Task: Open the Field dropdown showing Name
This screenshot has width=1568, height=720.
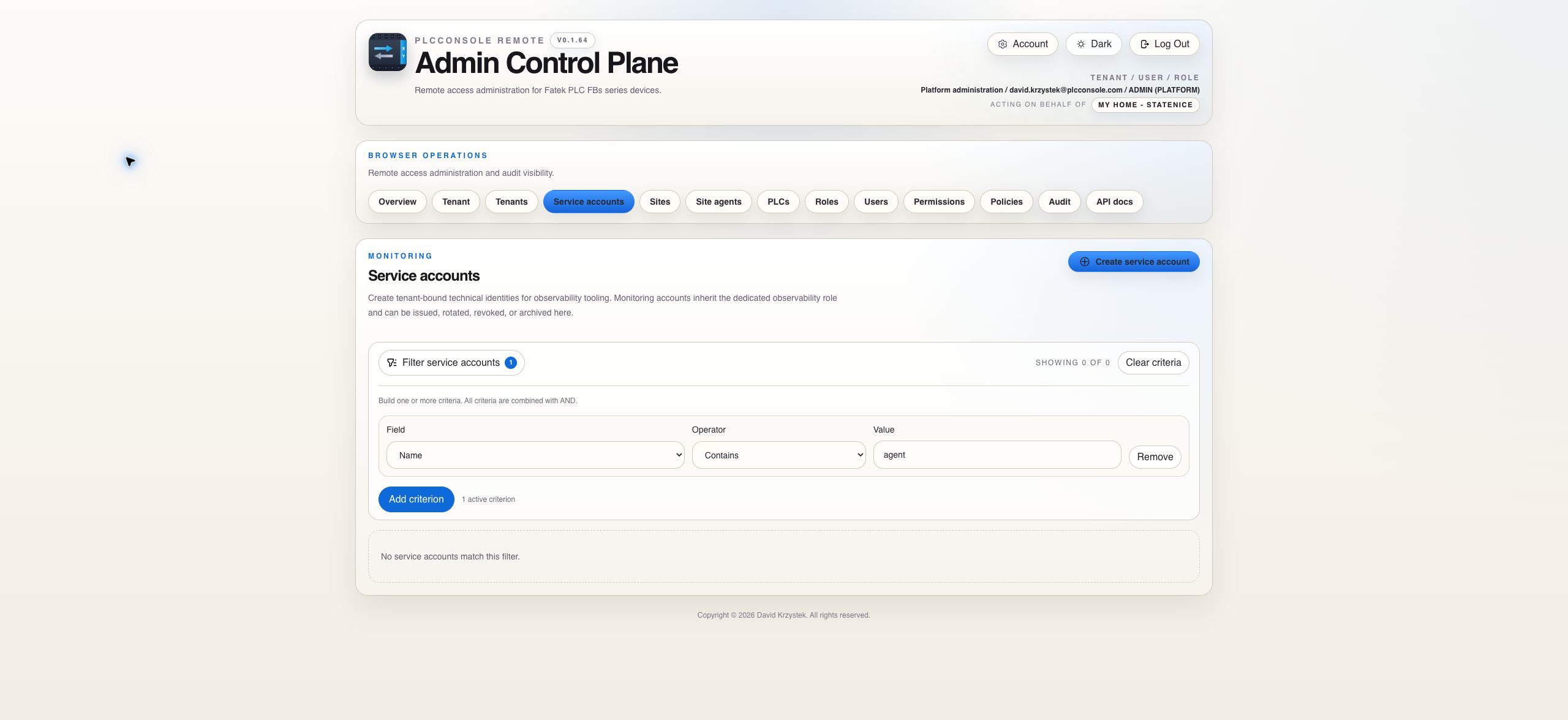Action: click(x=535, y=455)
